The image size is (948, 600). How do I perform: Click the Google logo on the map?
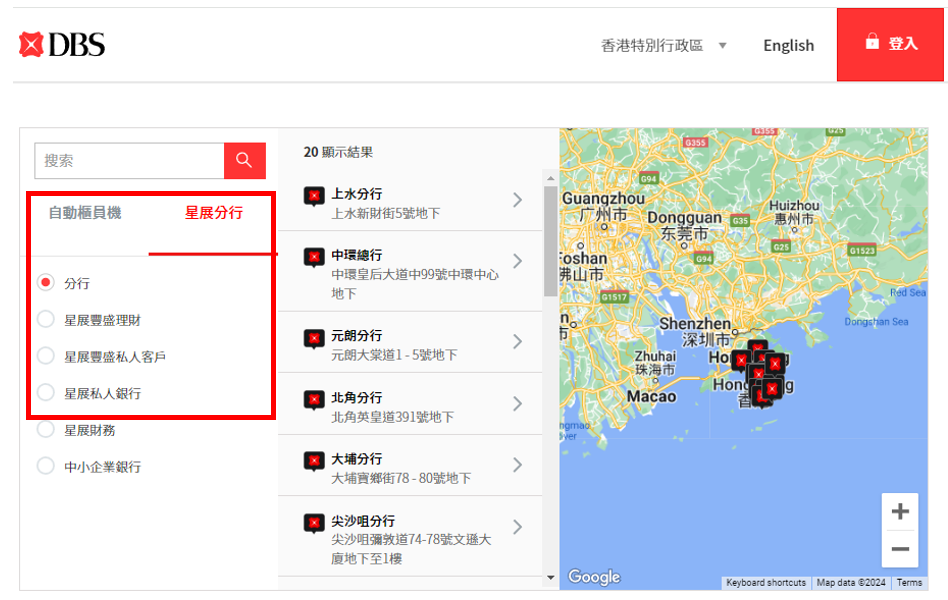(594, 577)
